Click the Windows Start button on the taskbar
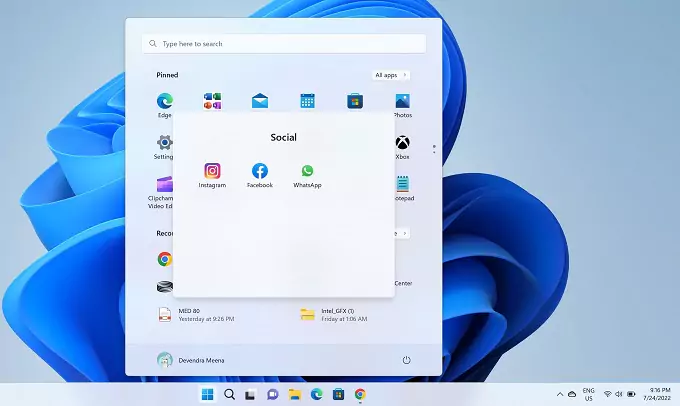 tap(208, 394)
